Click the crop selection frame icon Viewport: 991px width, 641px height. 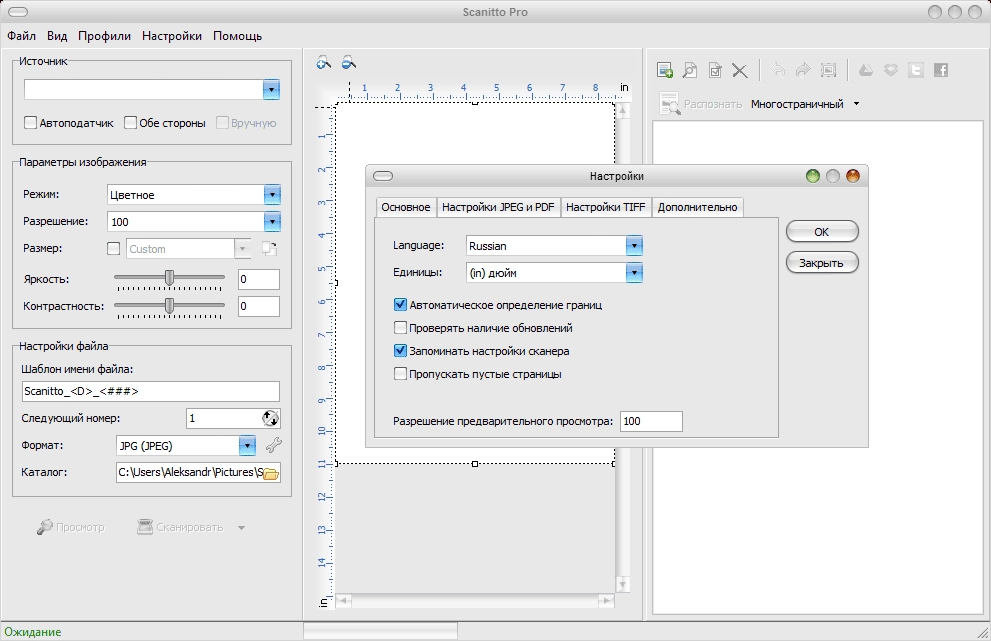pyautogui.click(x=828, y=70)
